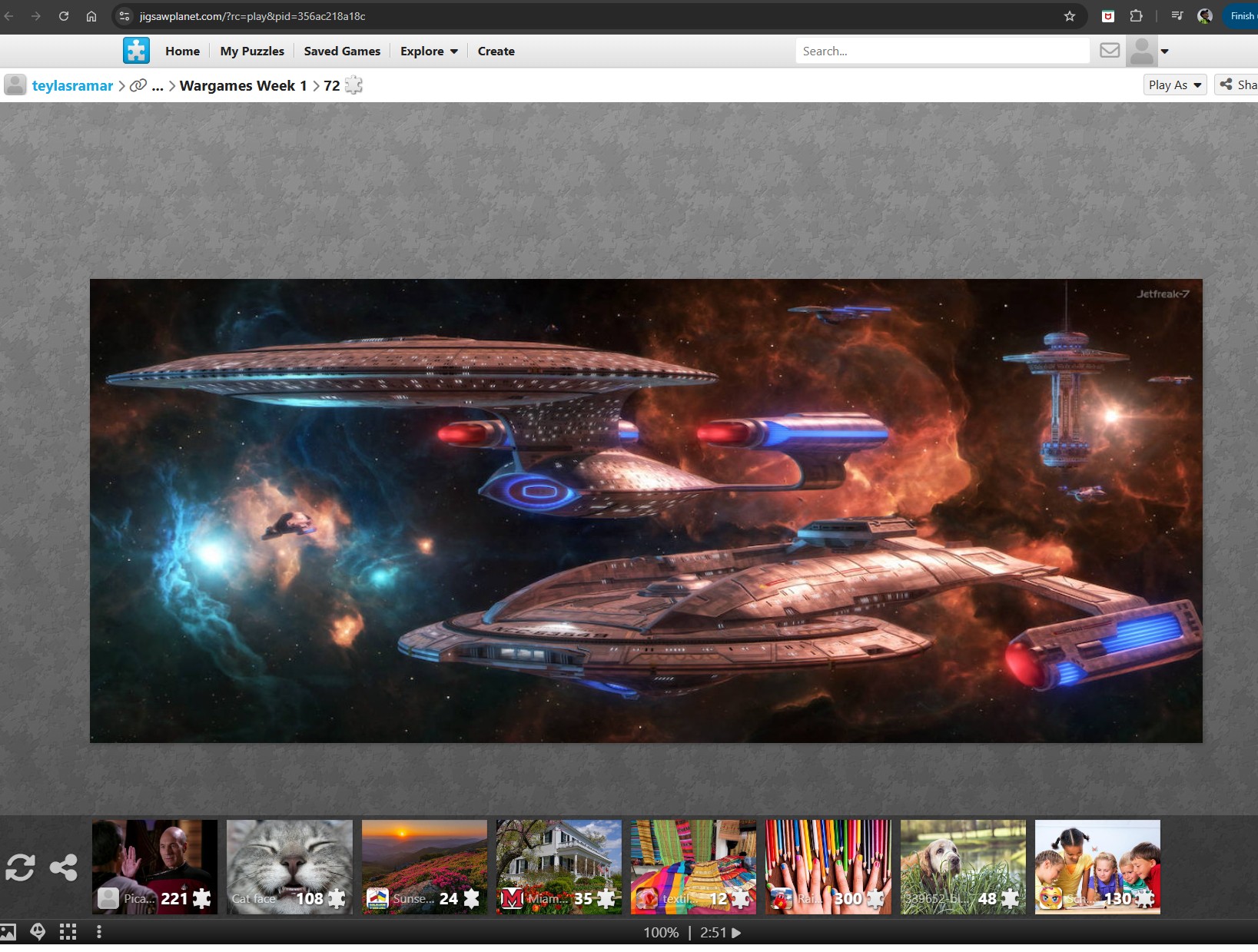The width and height of the screenshot is (1258, 952).
Task: Open the teylasramar profile link
Action: (x=72, y=86)
